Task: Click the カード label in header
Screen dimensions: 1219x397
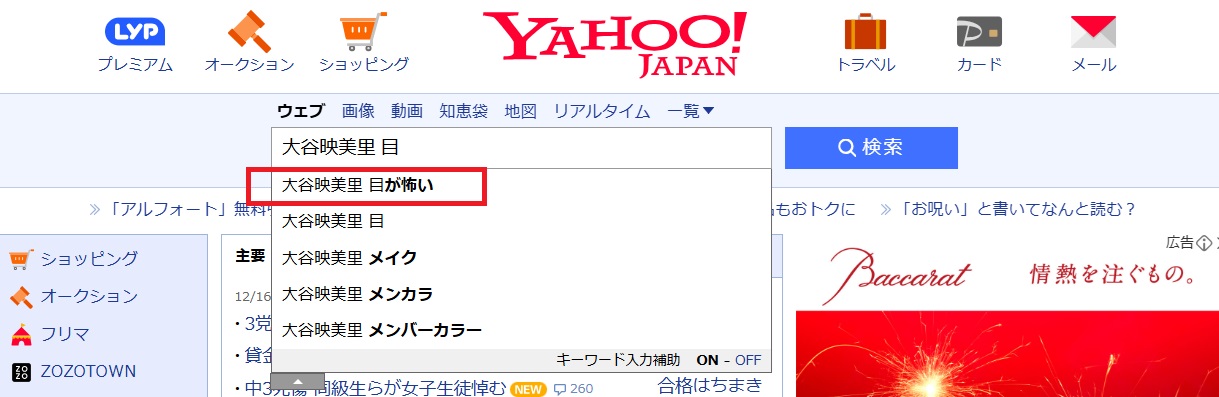Action: click(x=979, y=65)
